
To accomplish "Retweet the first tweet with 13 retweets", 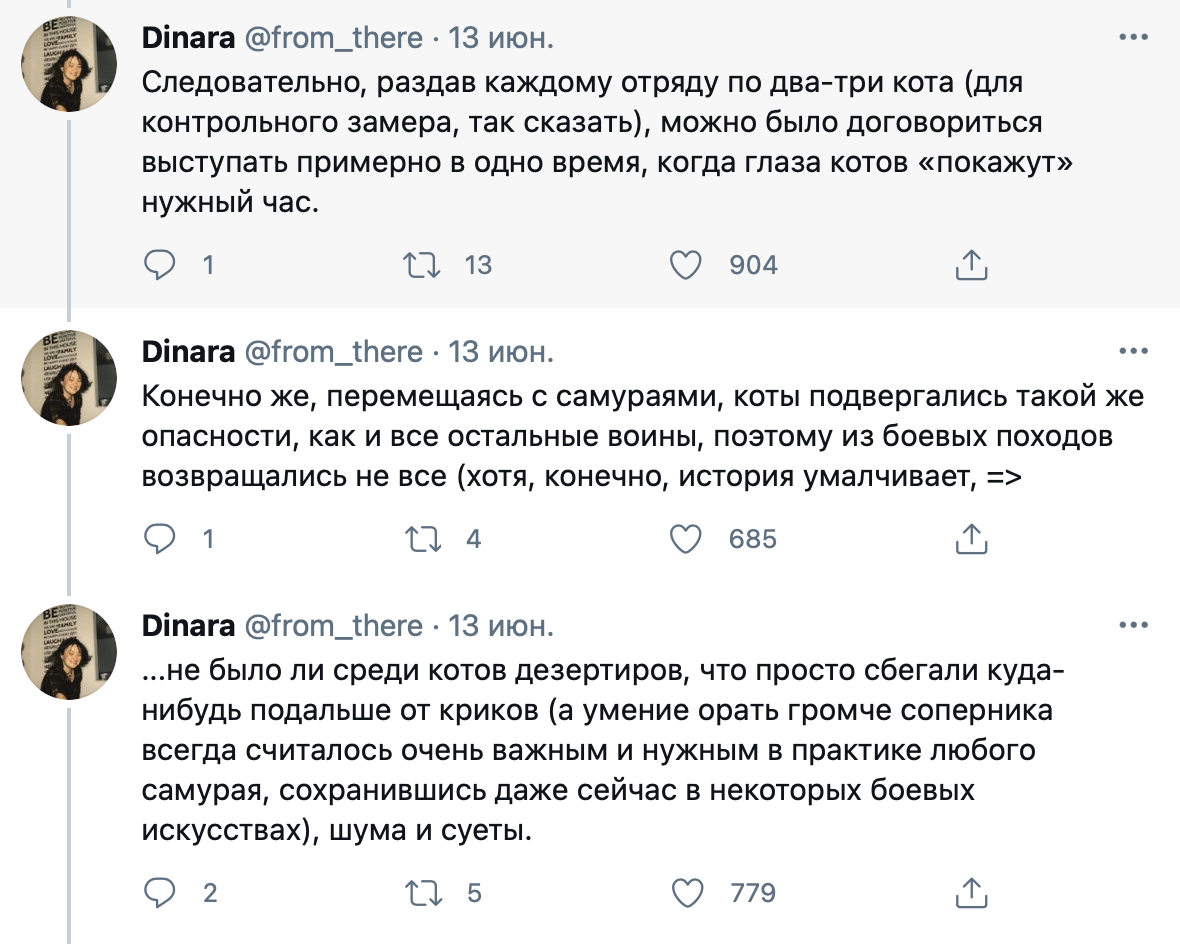I will pyautogui.click(x=421, y=265).
